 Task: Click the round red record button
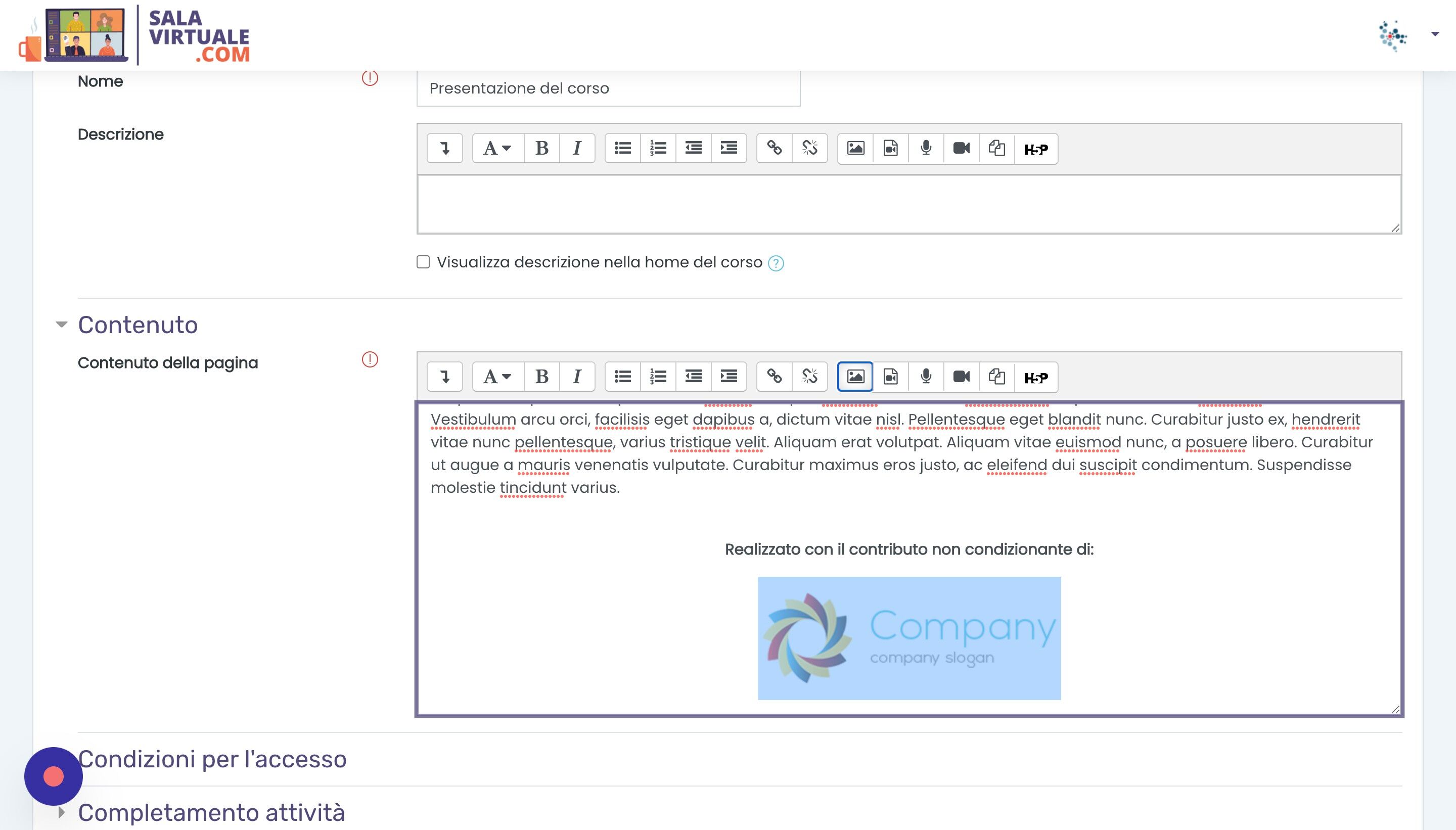point(54,776)
